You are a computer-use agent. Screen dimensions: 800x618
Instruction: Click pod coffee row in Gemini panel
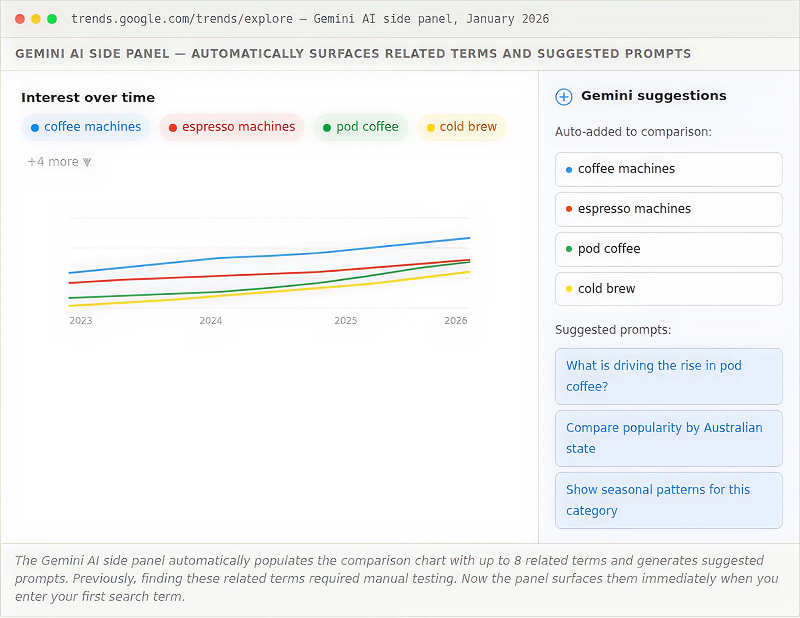[x=668, y=249]
